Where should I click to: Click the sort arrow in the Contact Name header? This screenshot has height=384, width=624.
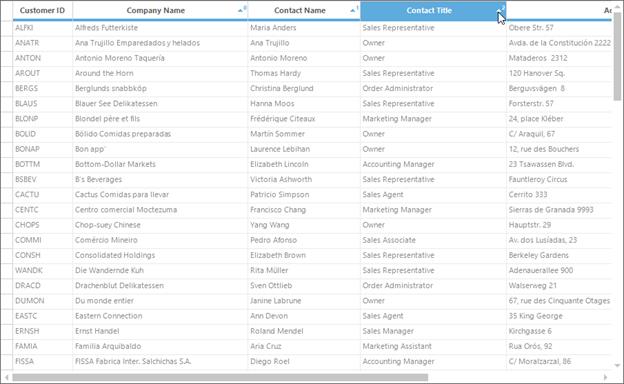(x=353, y=10)
